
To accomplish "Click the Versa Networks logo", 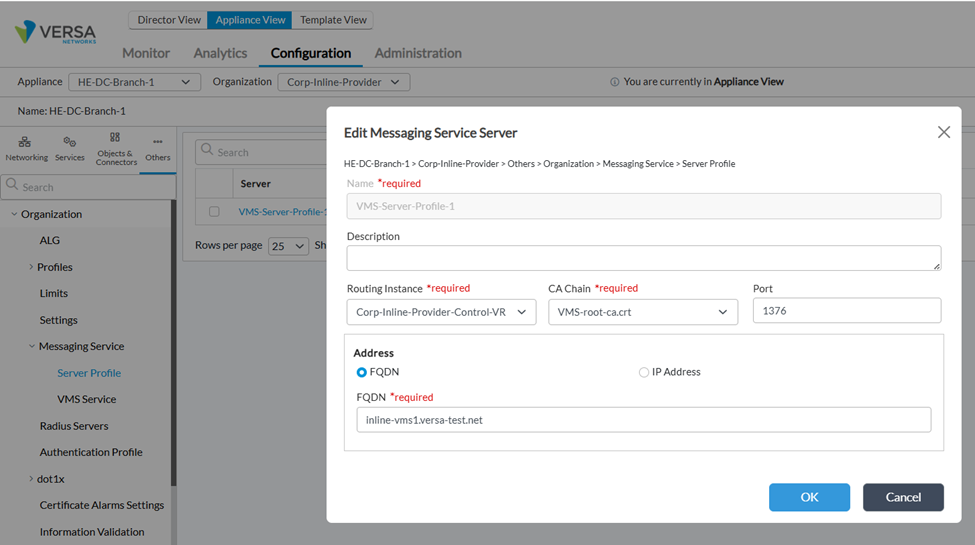I will pyautogui.click(x=56, y=32).
